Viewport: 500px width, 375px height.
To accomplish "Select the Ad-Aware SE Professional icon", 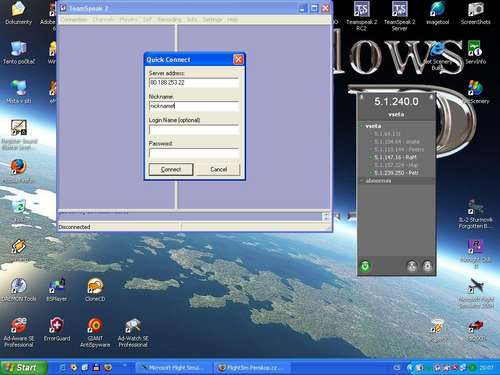I will (18, 332).
